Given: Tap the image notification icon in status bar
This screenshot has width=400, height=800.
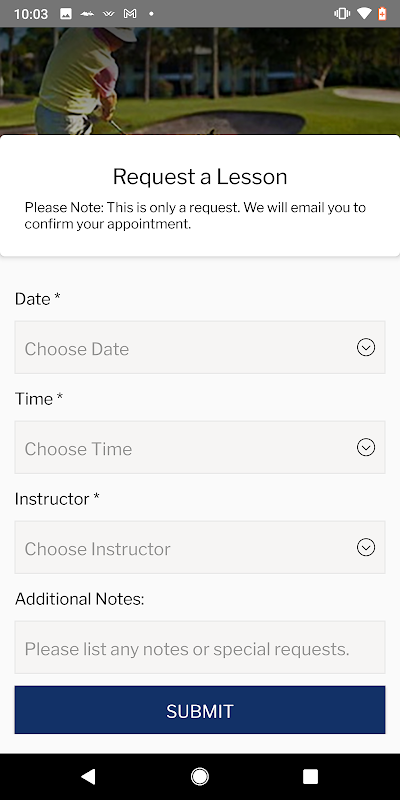Looking at the screenshot, I should (66, 14).
